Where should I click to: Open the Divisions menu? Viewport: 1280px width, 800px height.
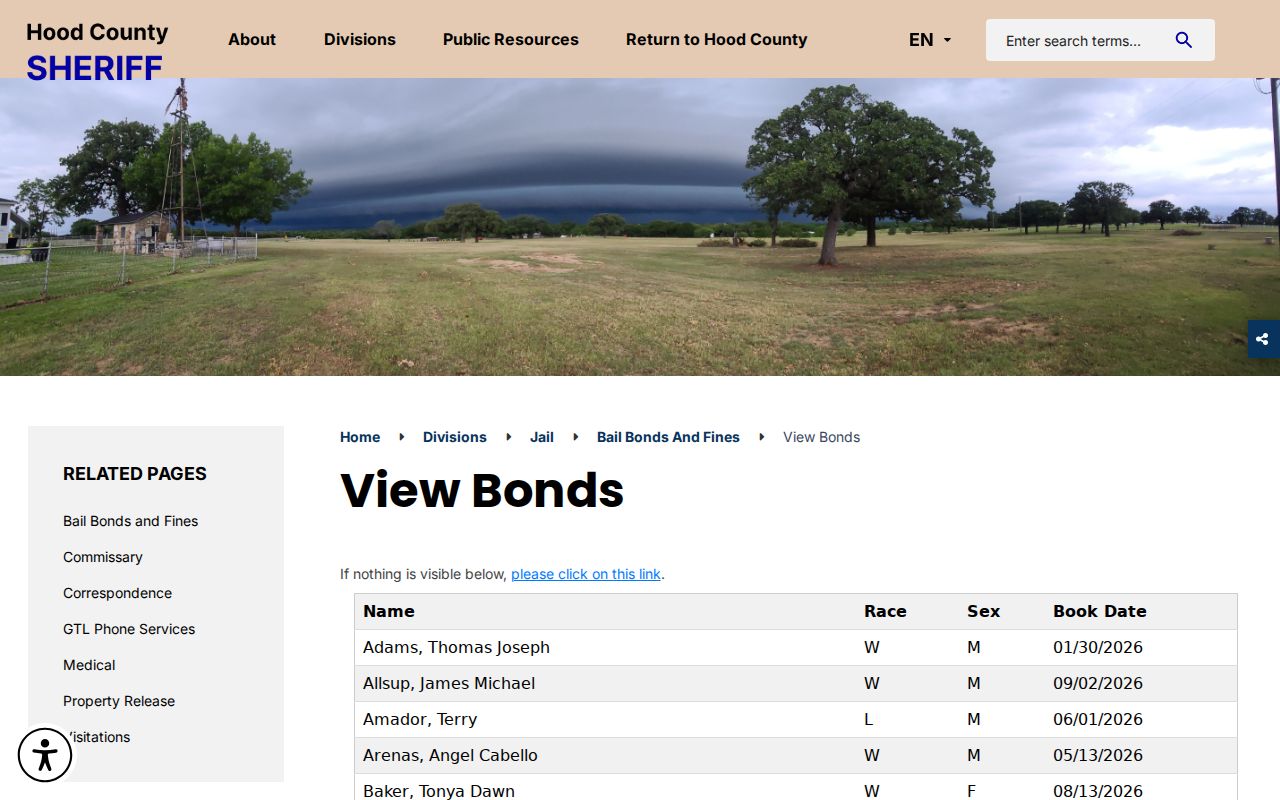pos(360,40)
